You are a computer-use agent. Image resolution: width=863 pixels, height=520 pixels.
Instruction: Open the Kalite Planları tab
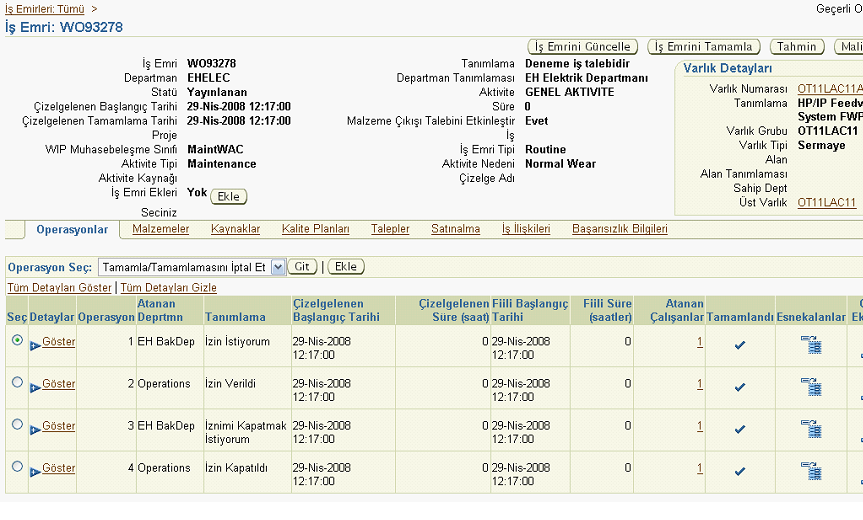[x=315, y=229]
